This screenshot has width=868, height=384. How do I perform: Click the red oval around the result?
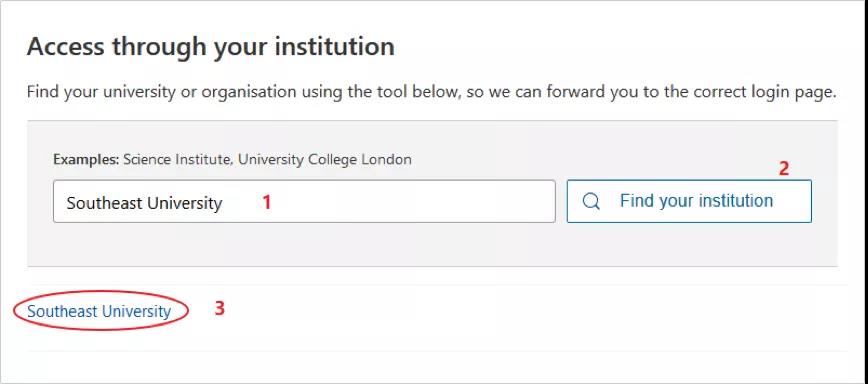click(100, 310)
